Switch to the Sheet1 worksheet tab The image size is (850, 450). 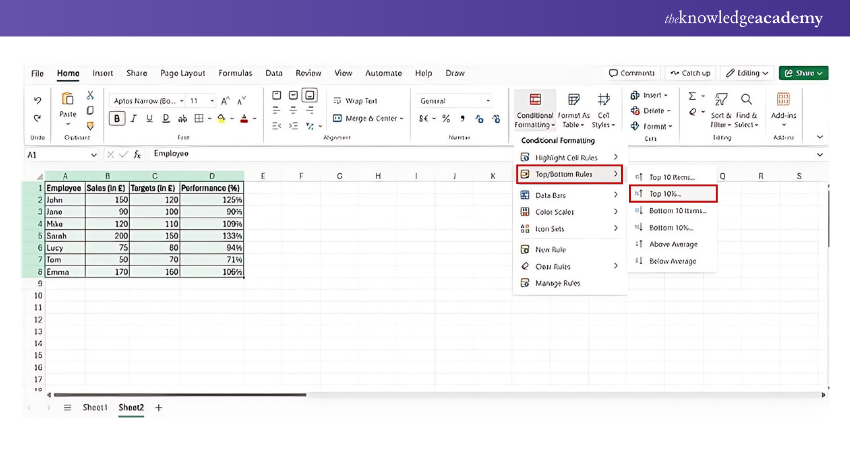point(95,407)
